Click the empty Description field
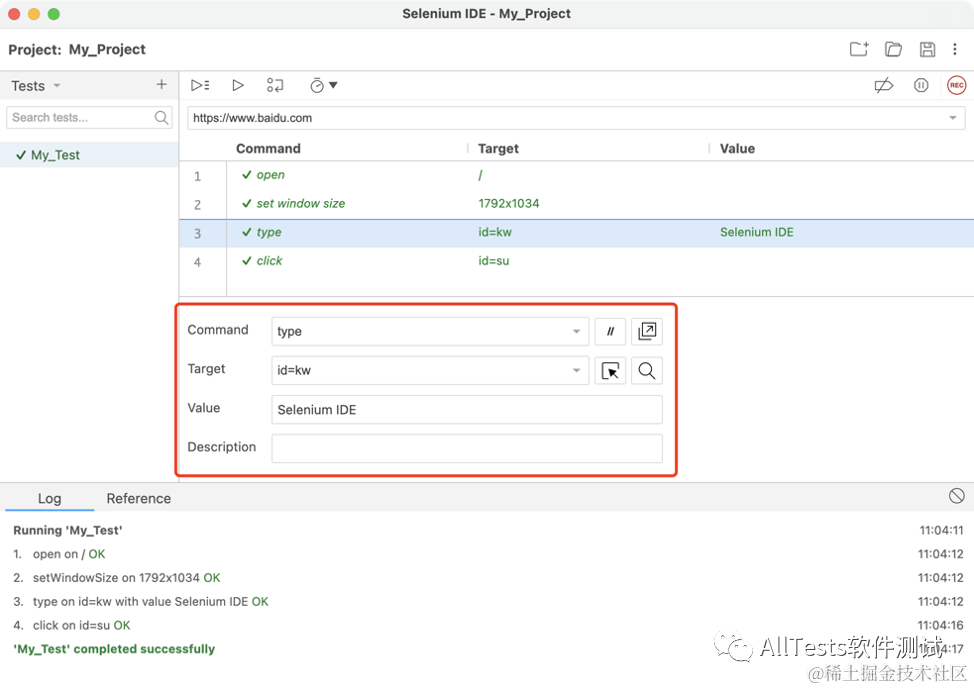Viewport: 974px width, 690px height. point(467,448)
